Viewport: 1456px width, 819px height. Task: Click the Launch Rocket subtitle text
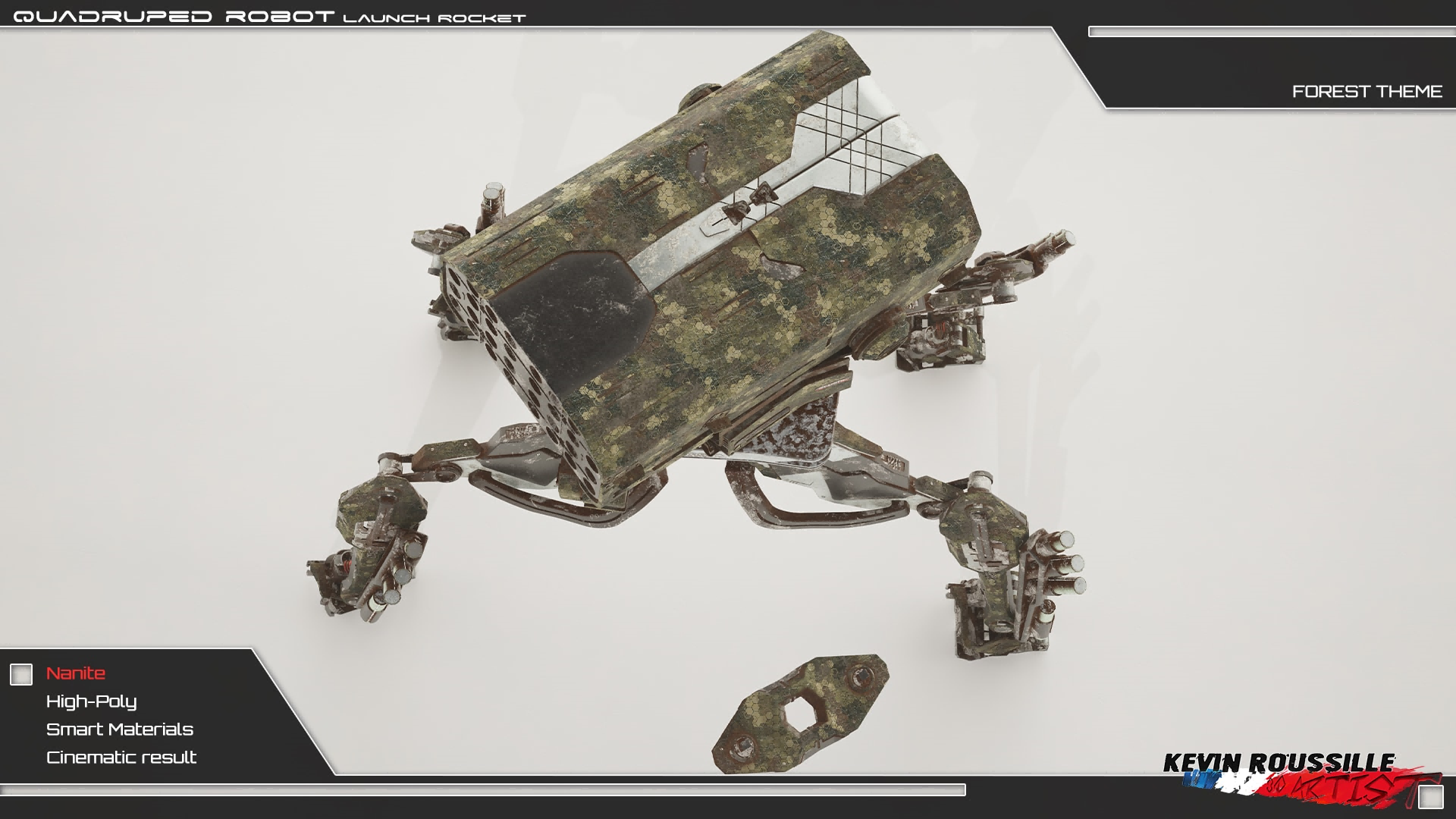pyautogui.click(x=434, y=18)
